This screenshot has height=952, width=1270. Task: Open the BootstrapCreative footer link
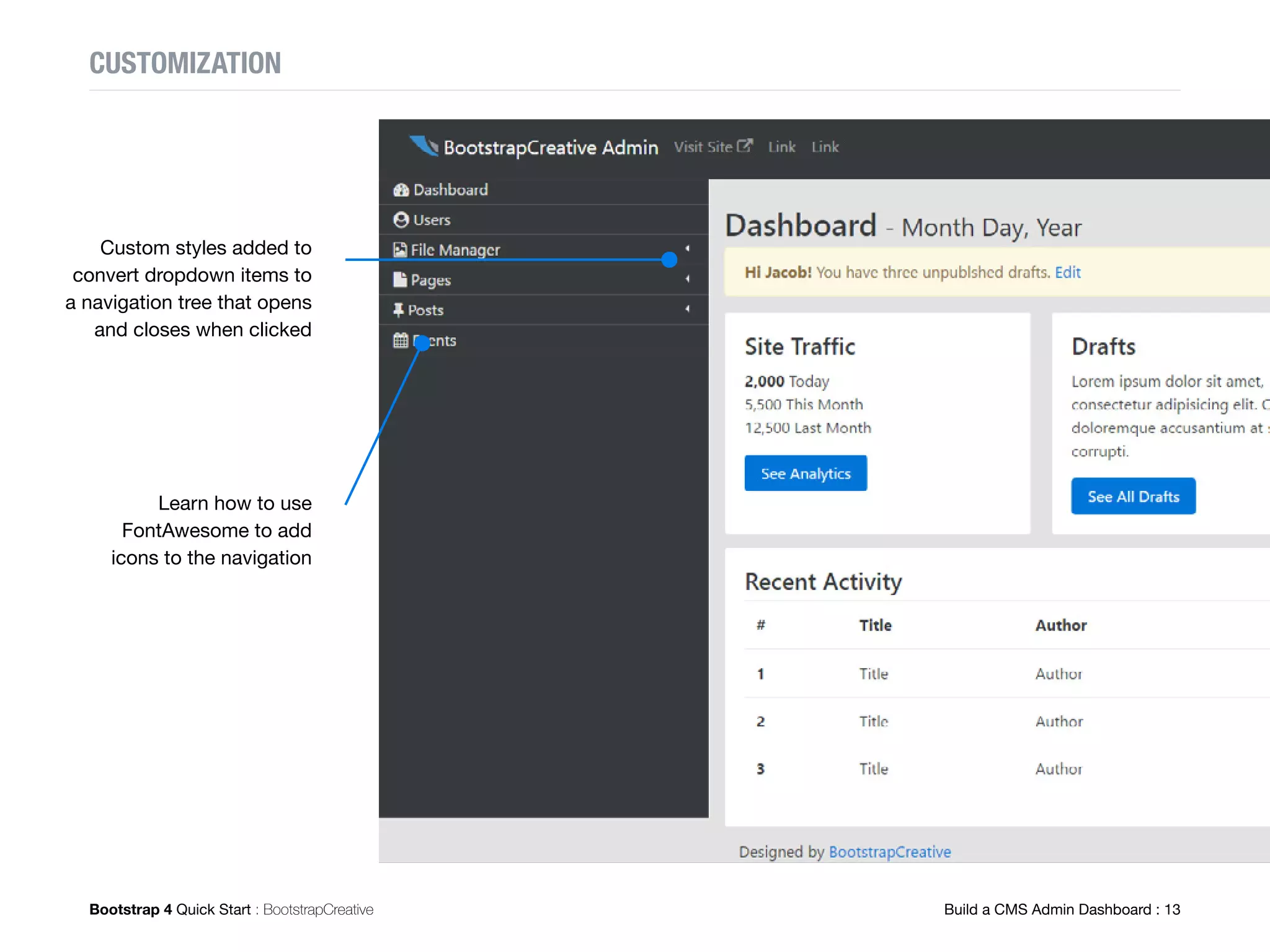point(889,852)
